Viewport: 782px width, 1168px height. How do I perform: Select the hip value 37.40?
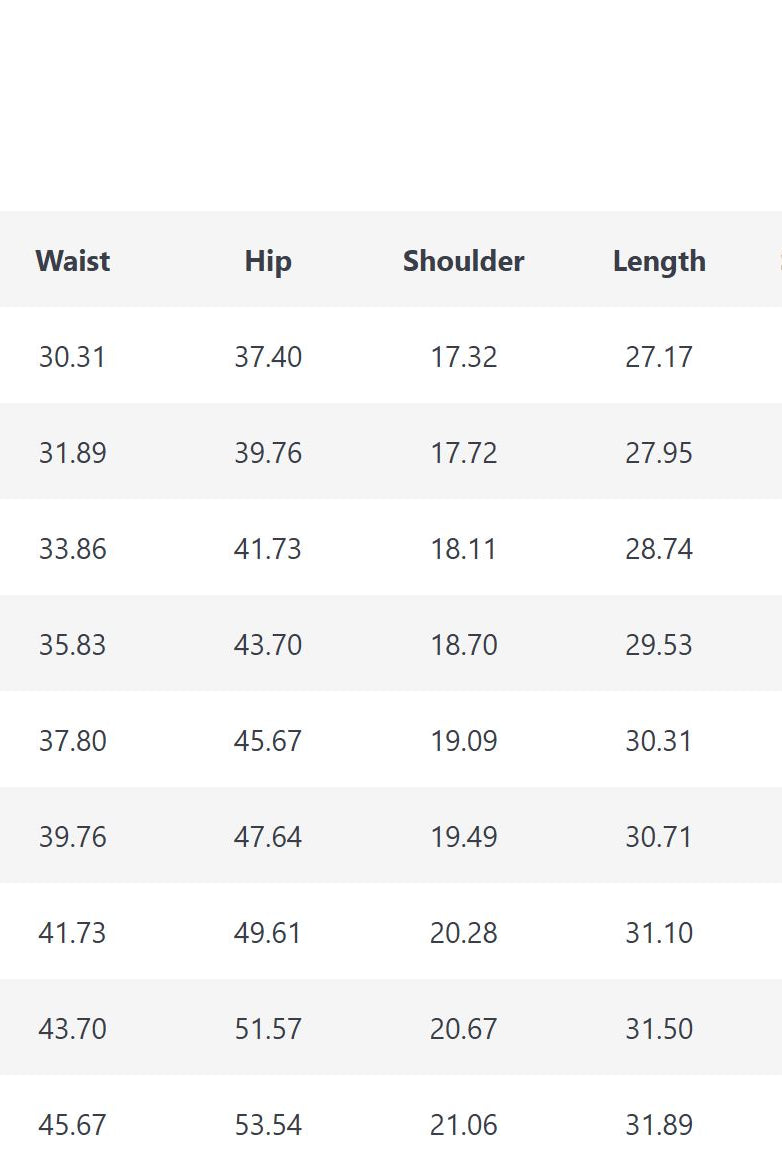click(268, 357)
